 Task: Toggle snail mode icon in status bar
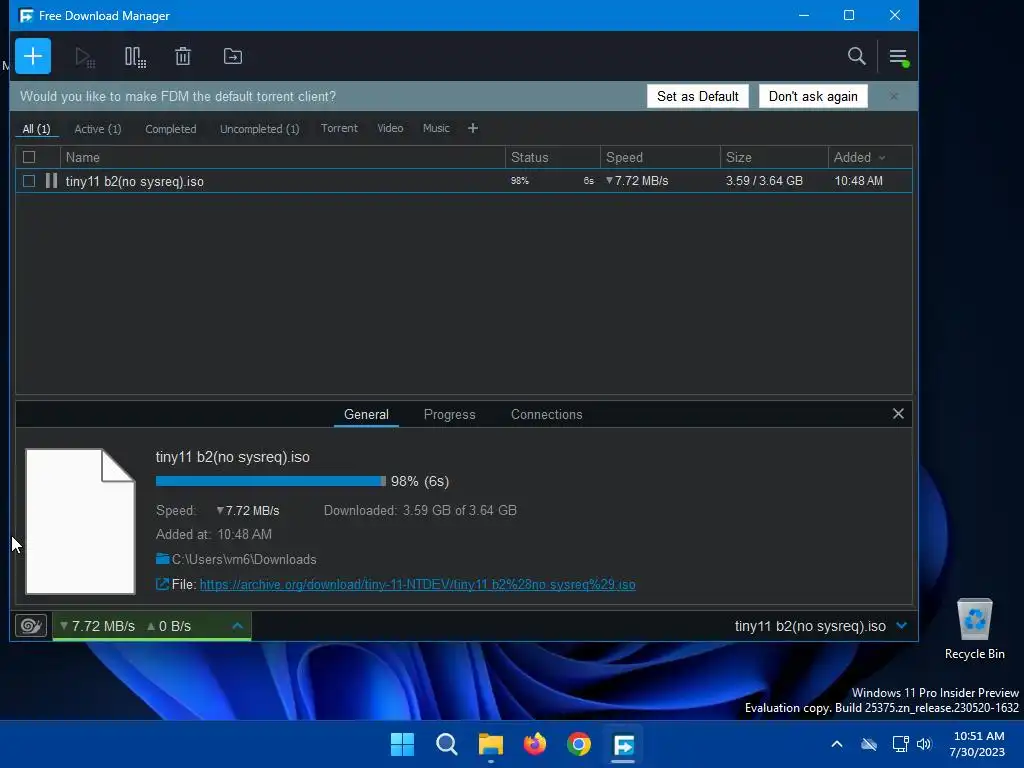(31, 626)
